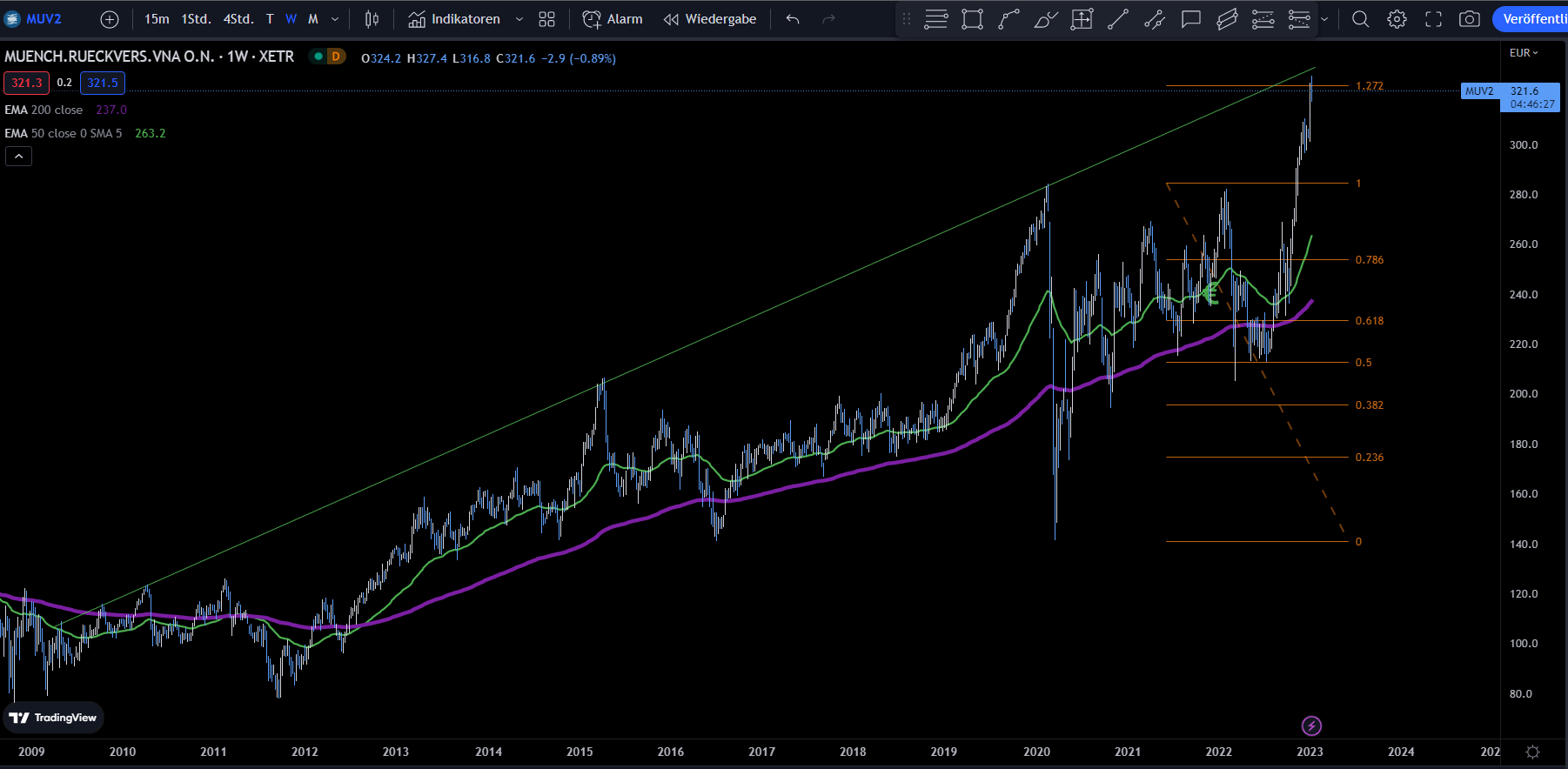Open the time axis settings gear
The width and height of the screenshot is (1568, 769).
pos(1533,752)
